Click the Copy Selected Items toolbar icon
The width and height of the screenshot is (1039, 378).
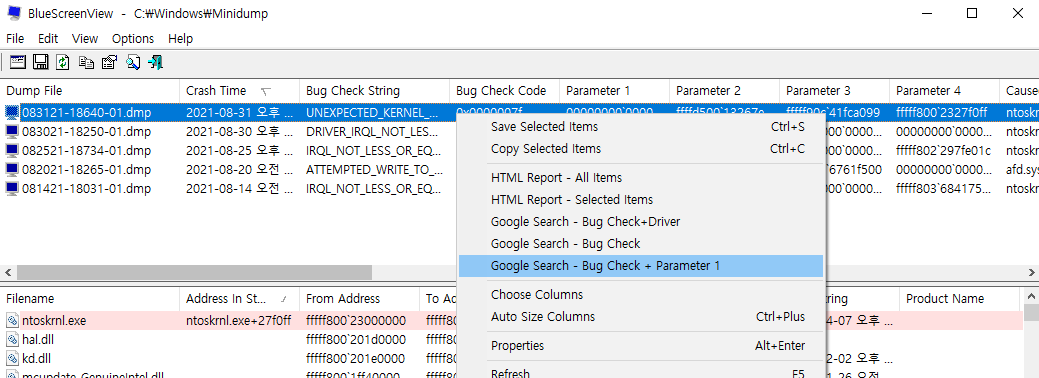[x=86, y=62]
